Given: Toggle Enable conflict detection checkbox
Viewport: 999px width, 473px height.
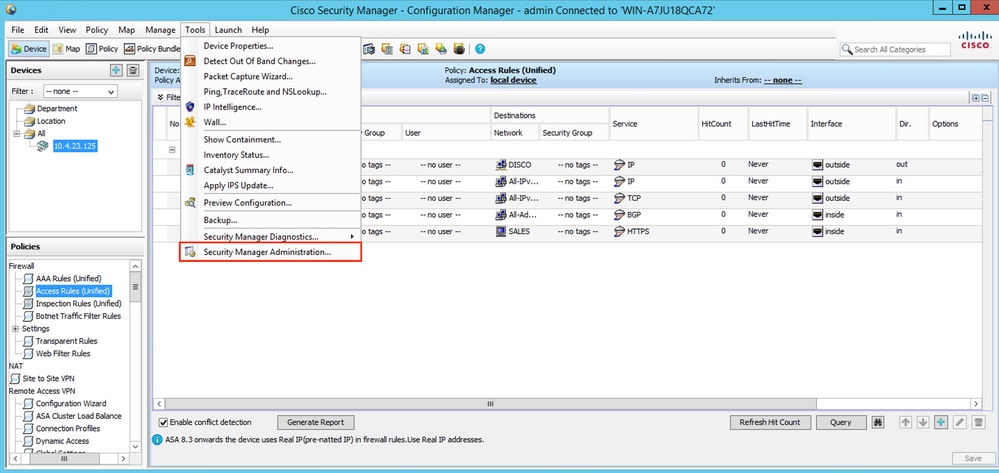Looking at the screenshot, I should [x=163, y=422].
